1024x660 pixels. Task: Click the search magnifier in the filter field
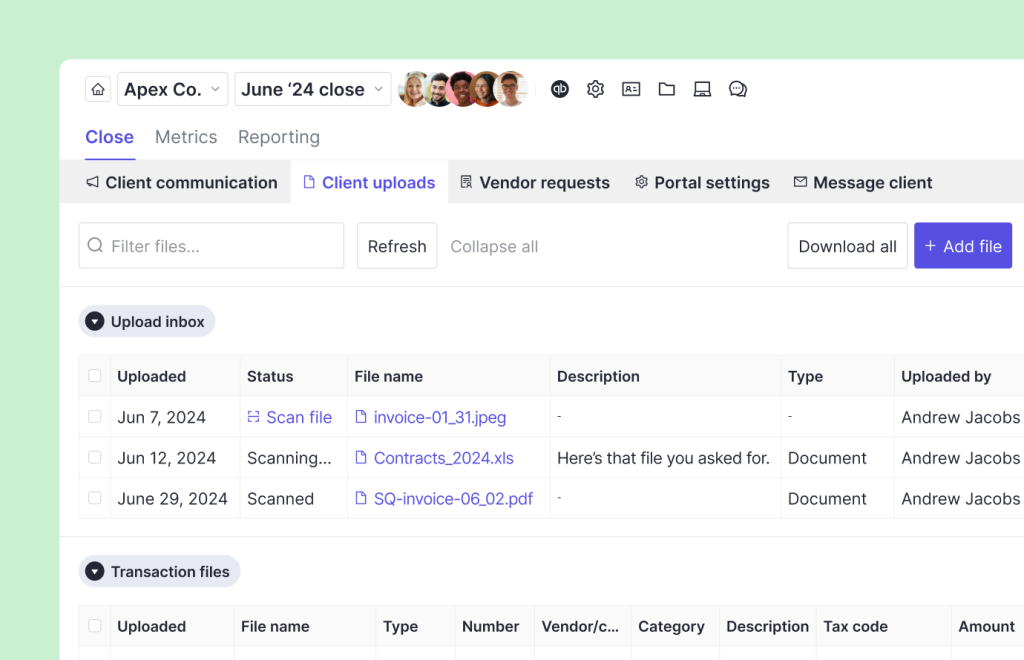point(95,245)
